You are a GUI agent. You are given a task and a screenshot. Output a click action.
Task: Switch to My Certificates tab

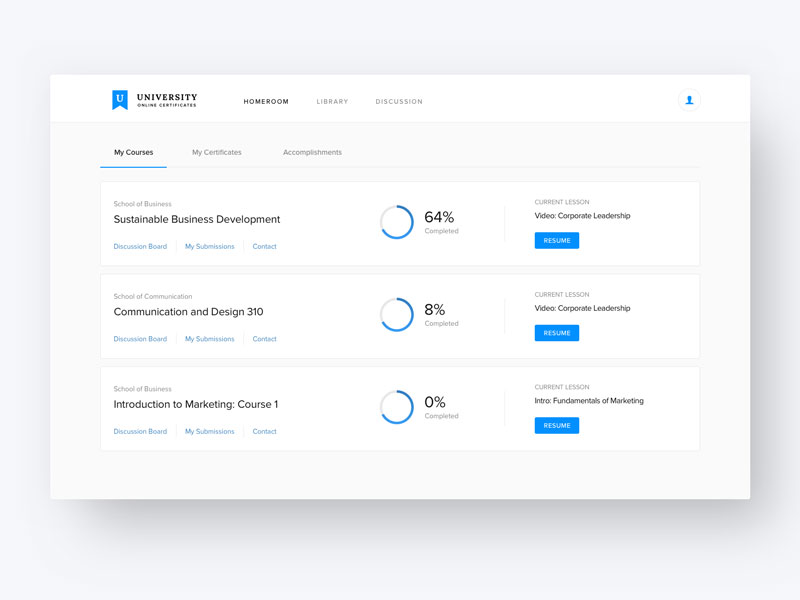(x=217, y=152)
